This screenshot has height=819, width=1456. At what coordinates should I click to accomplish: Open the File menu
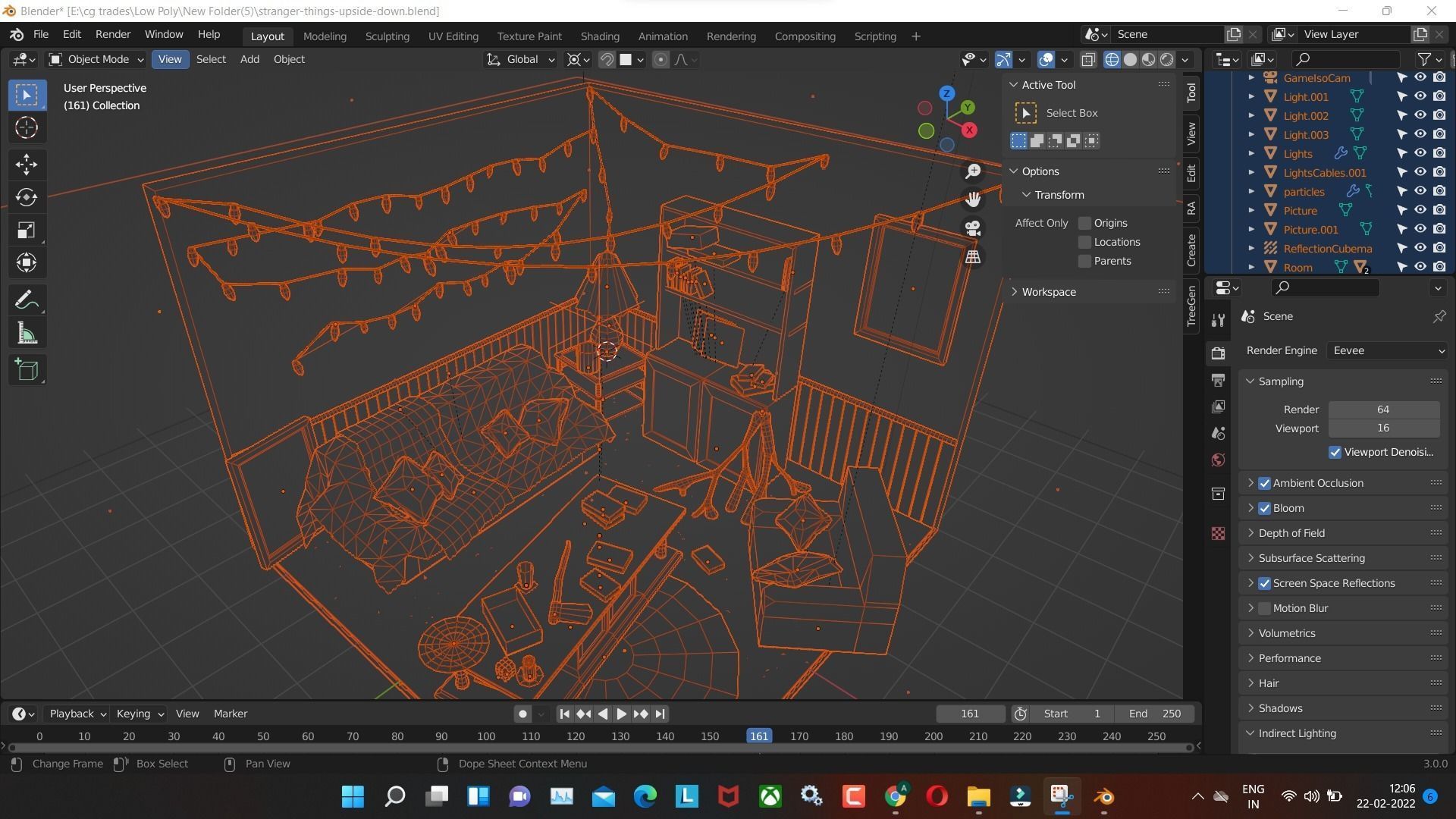point(41,35)
